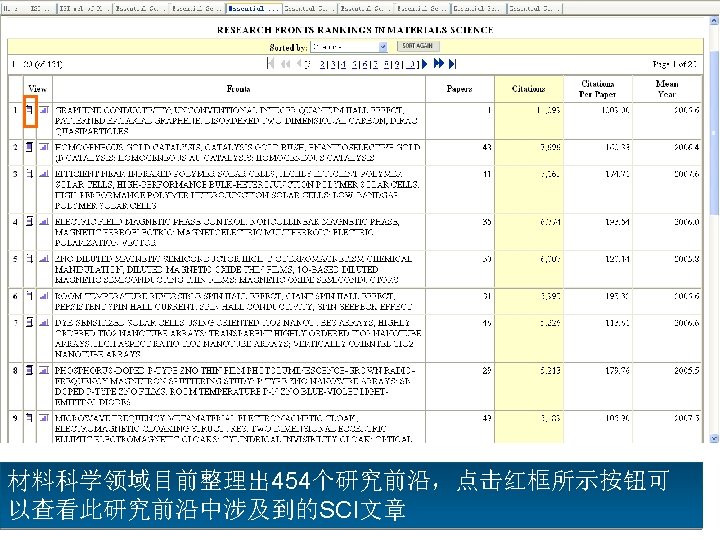The image size is (720, 540).
Task: Show citation graph for graphene conductivity front
Action: tap(44, 110)
